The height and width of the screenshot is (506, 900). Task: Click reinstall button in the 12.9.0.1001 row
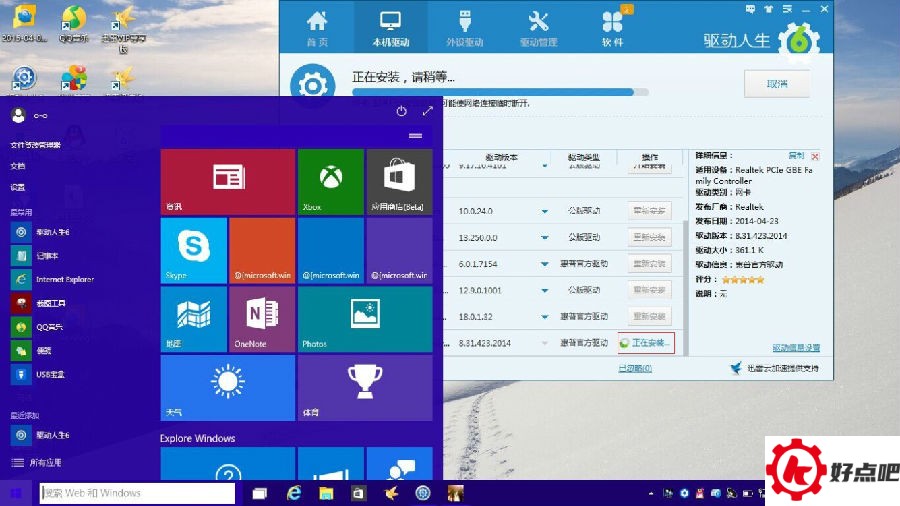click(649, 290)
